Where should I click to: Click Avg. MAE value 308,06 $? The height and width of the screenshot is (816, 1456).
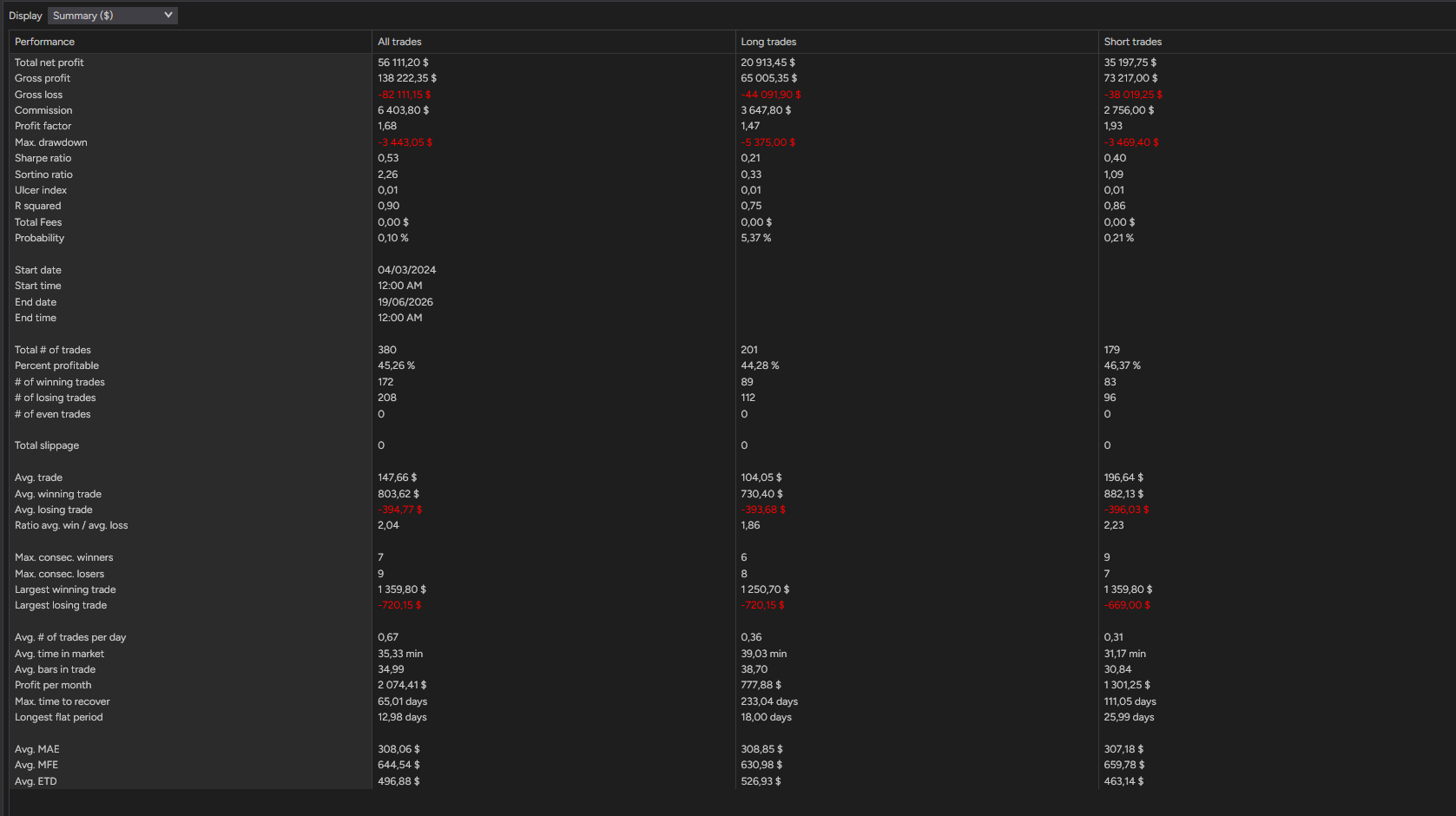point(399,749)
